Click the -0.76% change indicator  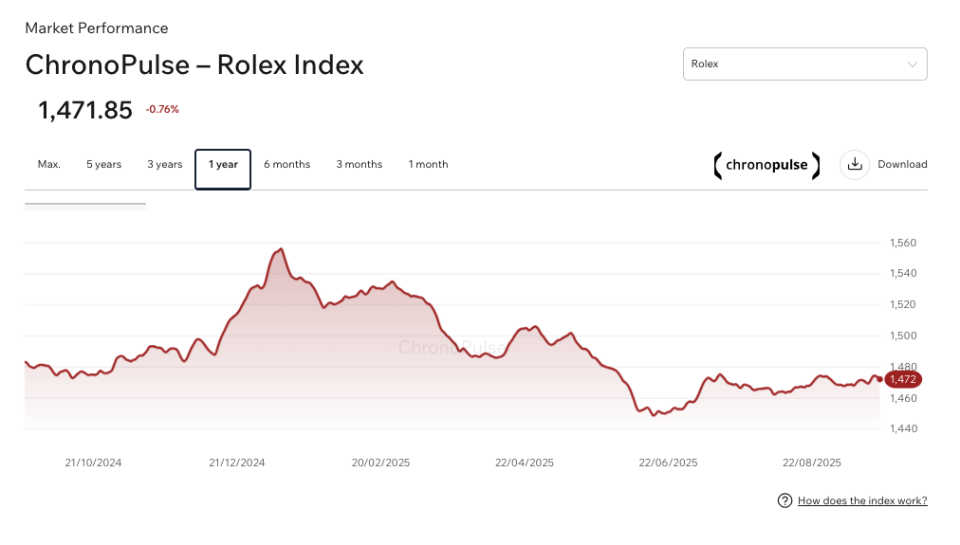(162, 110)
